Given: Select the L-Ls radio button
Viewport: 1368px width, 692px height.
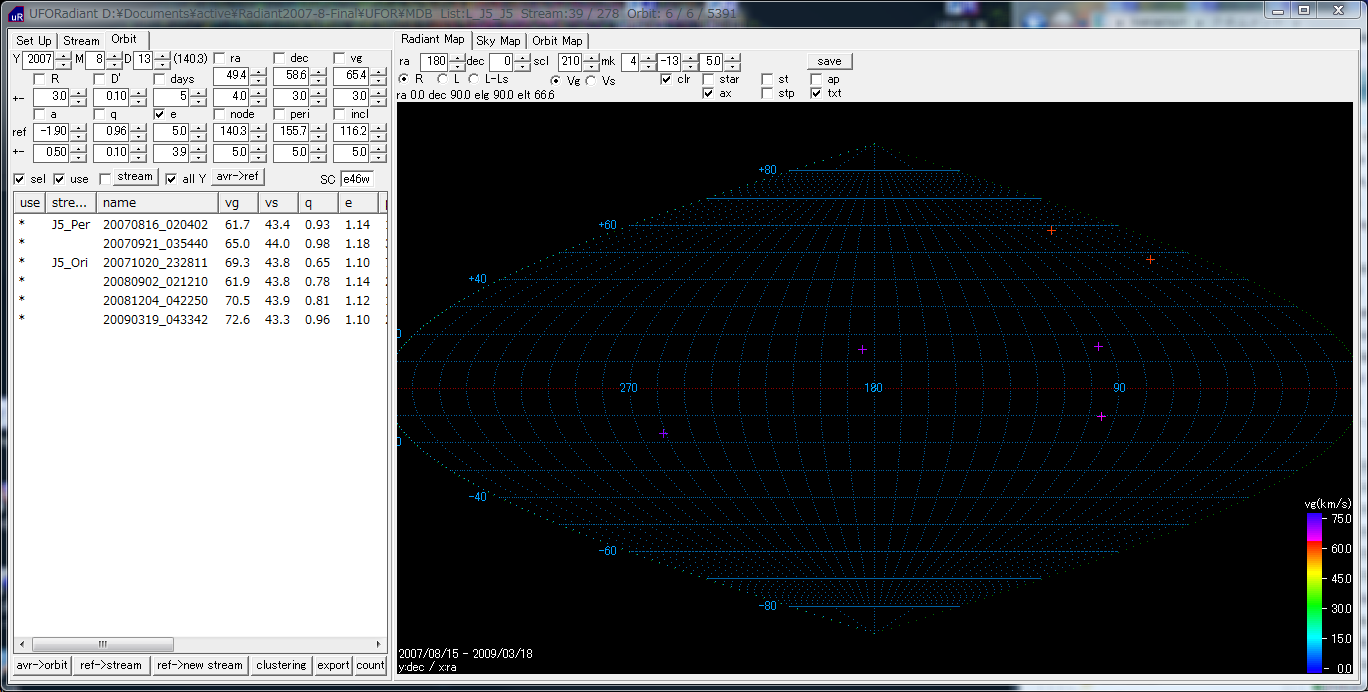Looking at the screenshot, I should pos(474,79).
